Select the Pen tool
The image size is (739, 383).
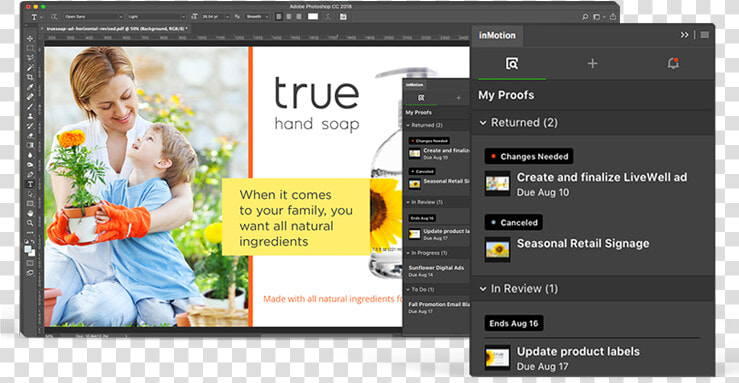pyautogui.click(x=30, y=174)
